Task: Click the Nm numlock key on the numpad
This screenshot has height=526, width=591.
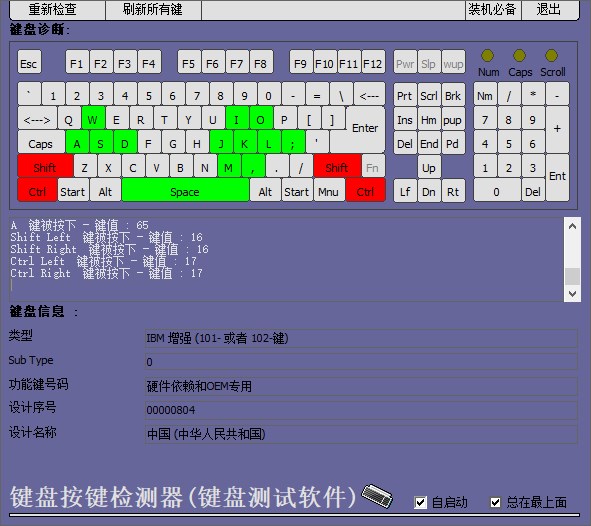Action: click(x=485, y=94)
